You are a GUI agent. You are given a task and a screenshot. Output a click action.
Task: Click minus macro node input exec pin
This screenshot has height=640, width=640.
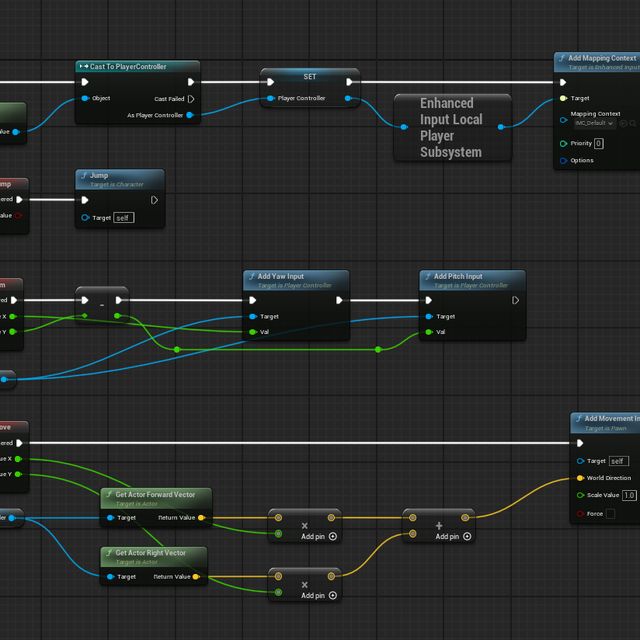pos(85,300)
